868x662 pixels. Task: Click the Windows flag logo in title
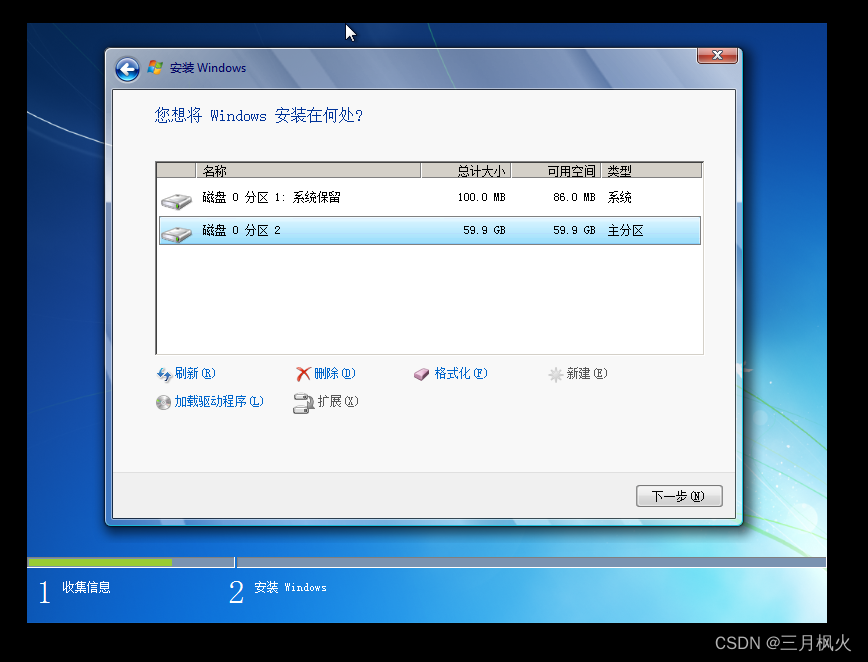(x=155, y=68)
